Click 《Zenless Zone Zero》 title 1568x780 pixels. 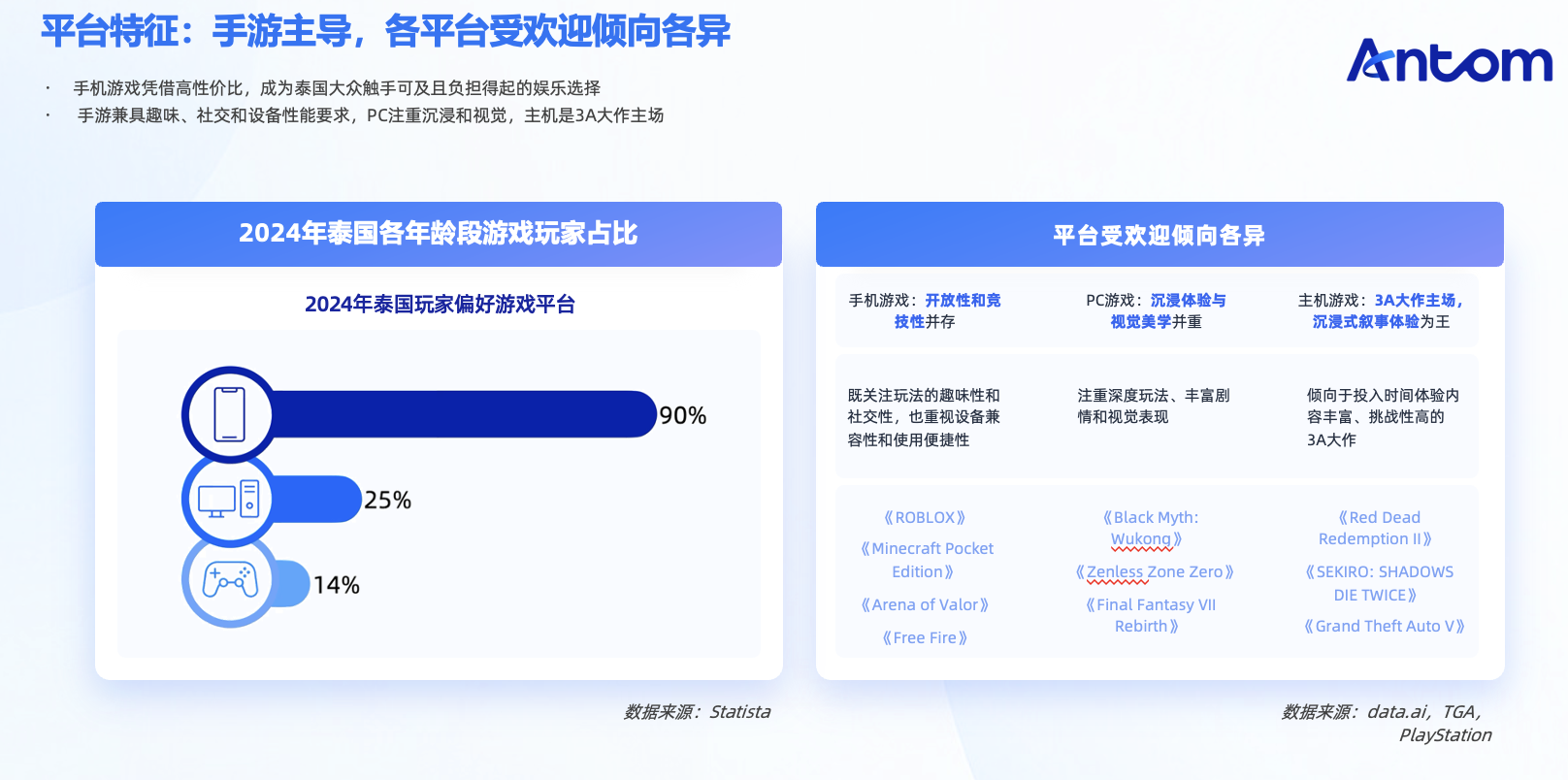click(1155, 571)
